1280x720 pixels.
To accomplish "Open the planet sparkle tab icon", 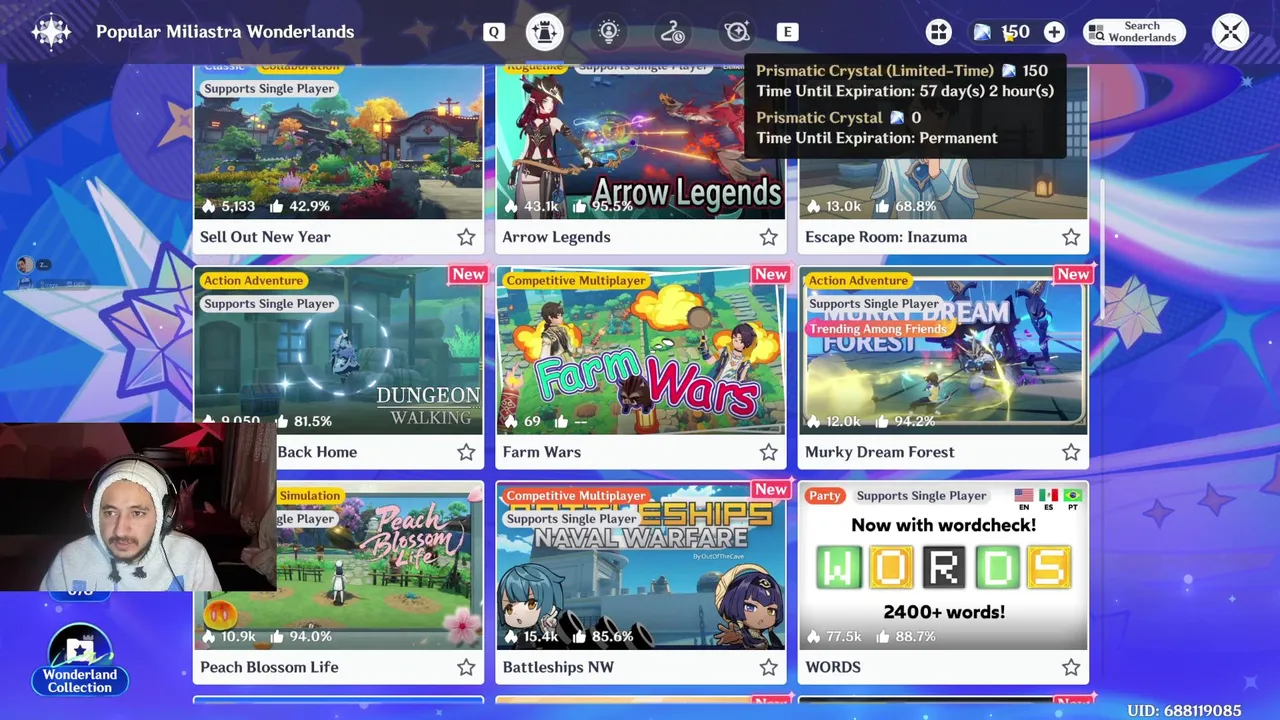I will pyautogui.click(x=737, y=32).
